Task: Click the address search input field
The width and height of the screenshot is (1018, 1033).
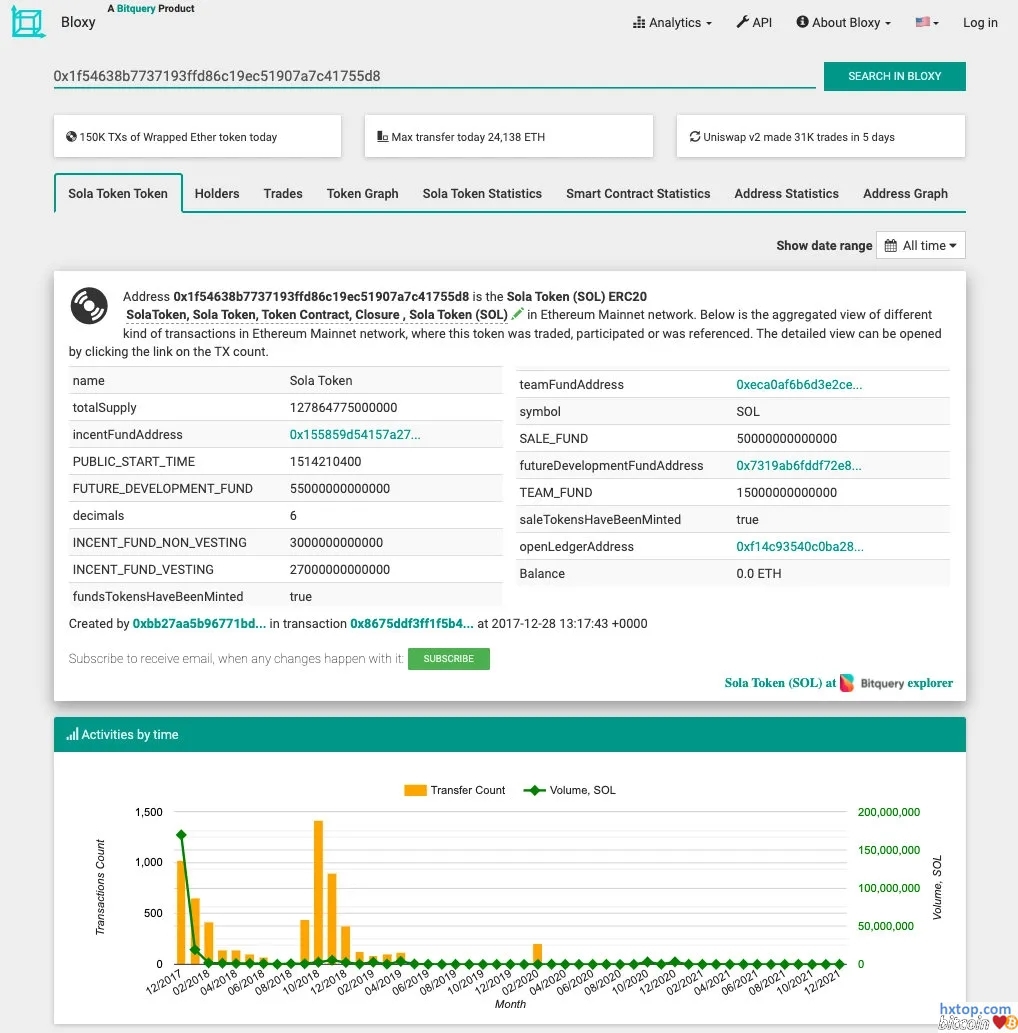Action: coord(434,76)
